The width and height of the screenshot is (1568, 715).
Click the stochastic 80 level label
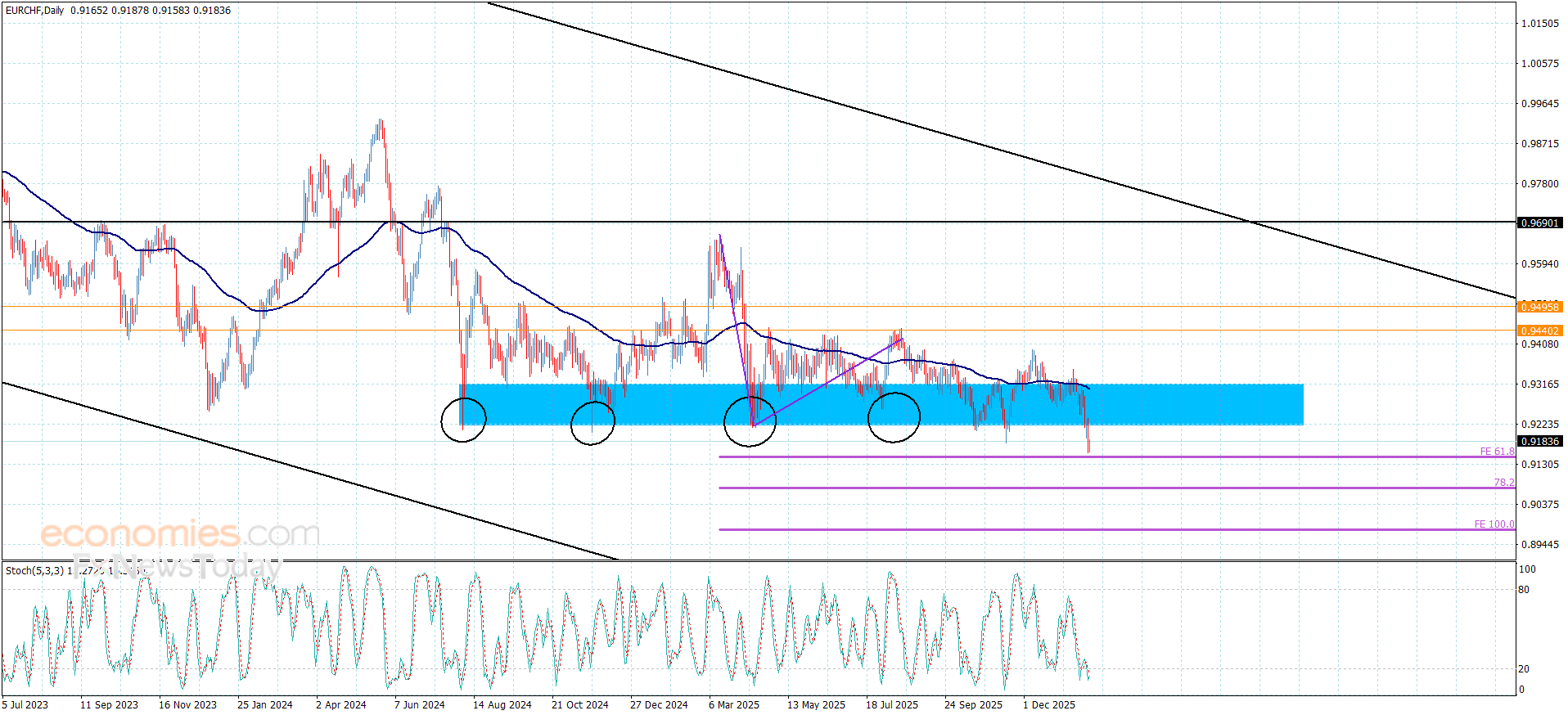(1524, 590)
